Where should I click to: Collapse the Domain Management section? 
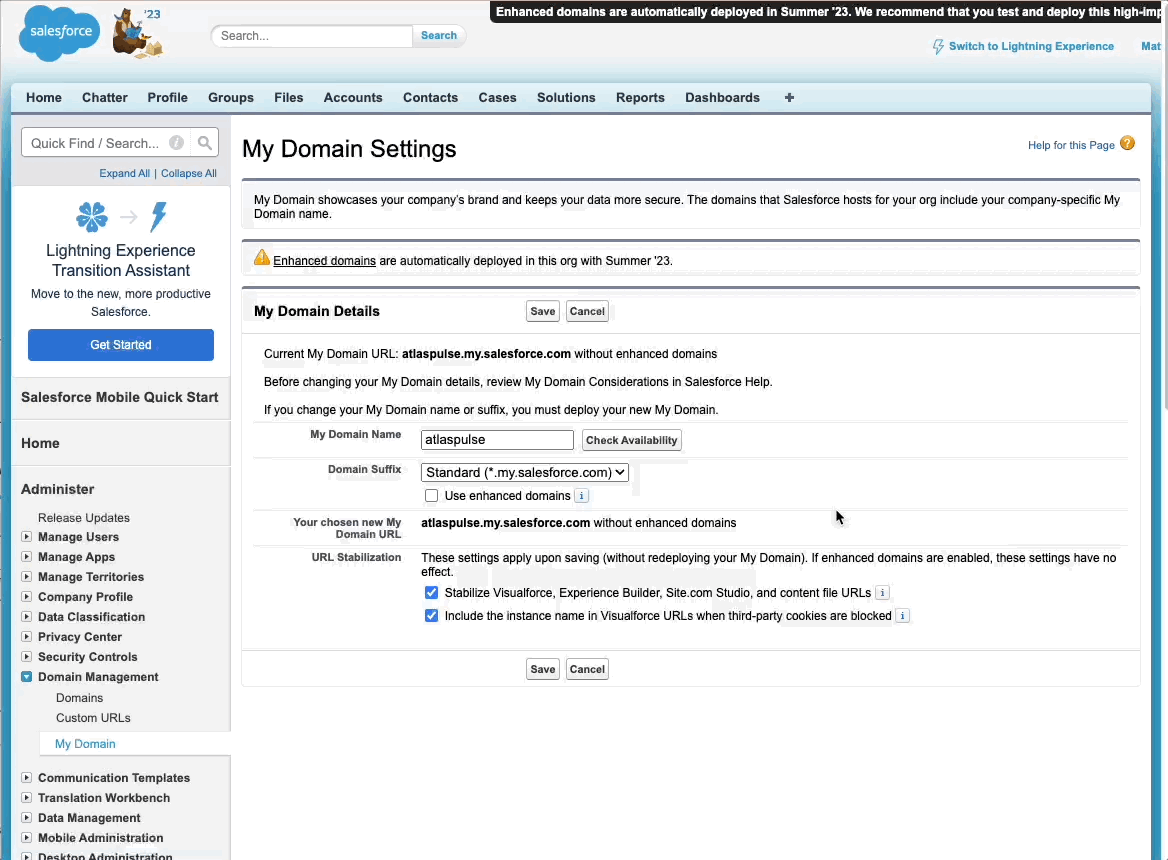tap(27, 677)
